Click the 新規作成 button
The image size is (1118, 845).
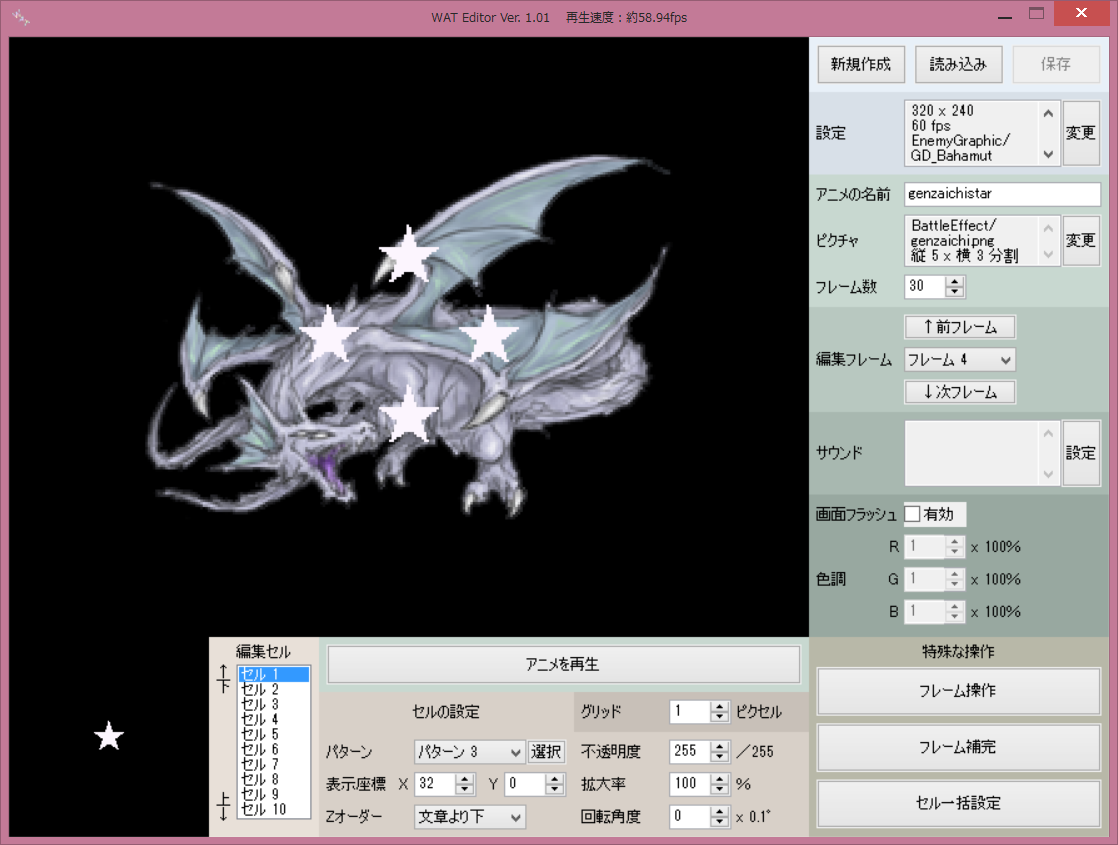point(861,64)
